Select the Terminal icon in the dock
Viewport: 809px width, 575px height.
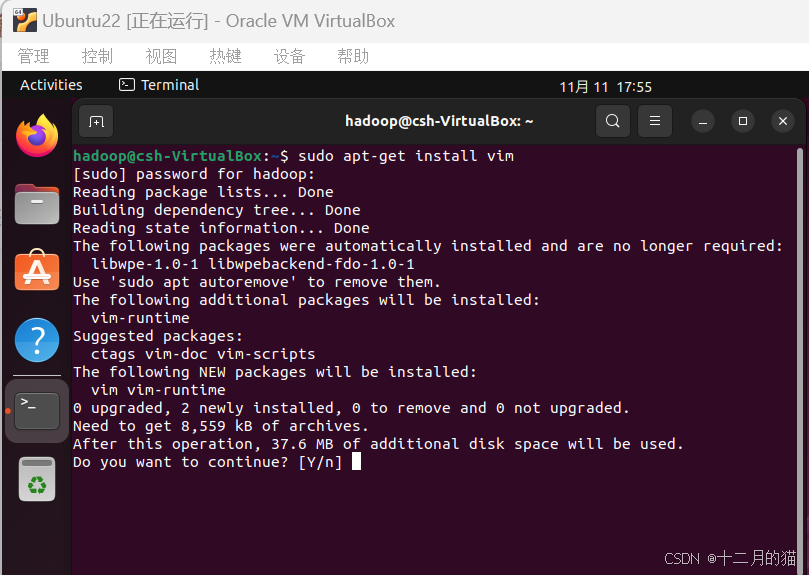point(37,411)
